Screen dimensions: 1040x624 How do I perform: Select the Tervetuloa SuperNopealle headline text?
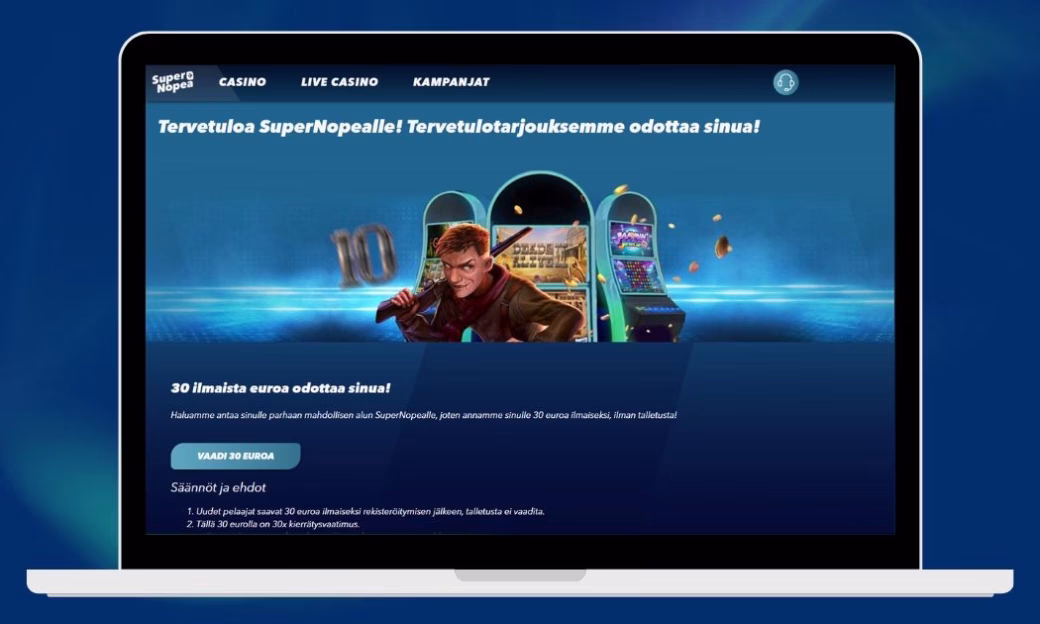pos(458,127)
